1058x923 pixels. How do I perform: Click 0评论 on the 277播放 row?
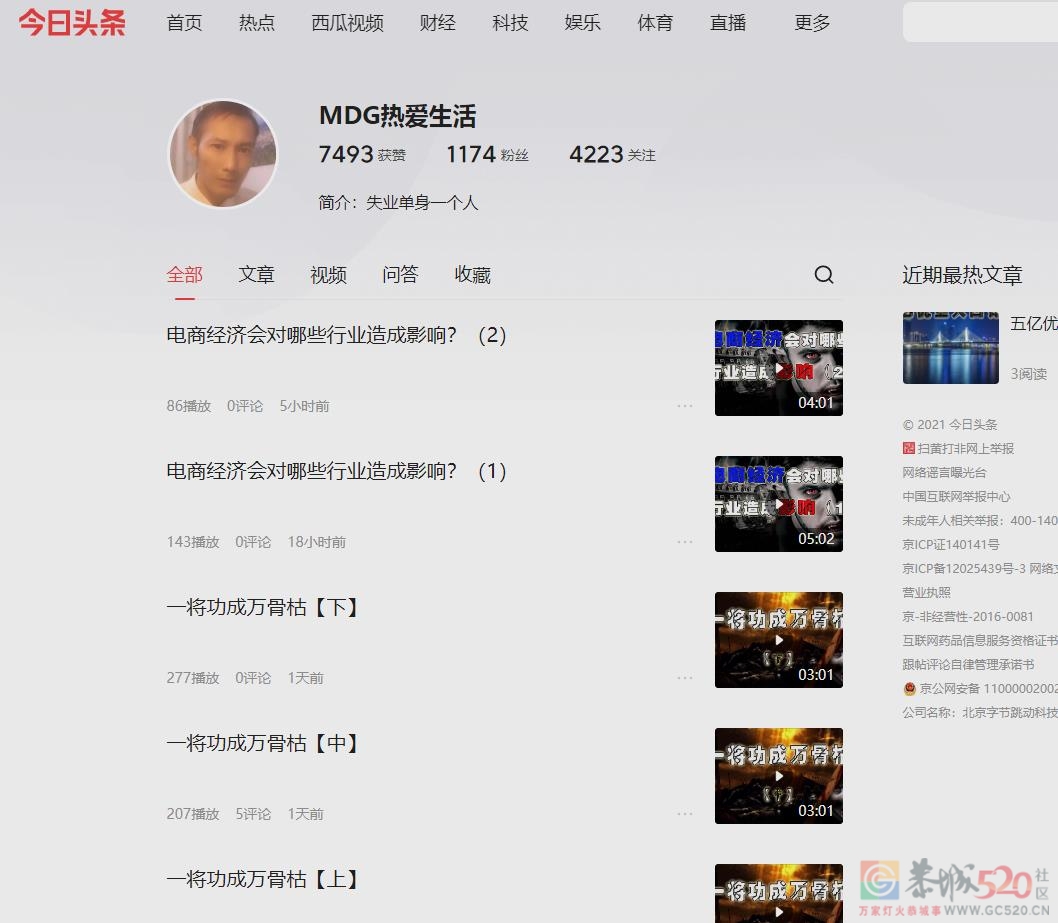253,677
